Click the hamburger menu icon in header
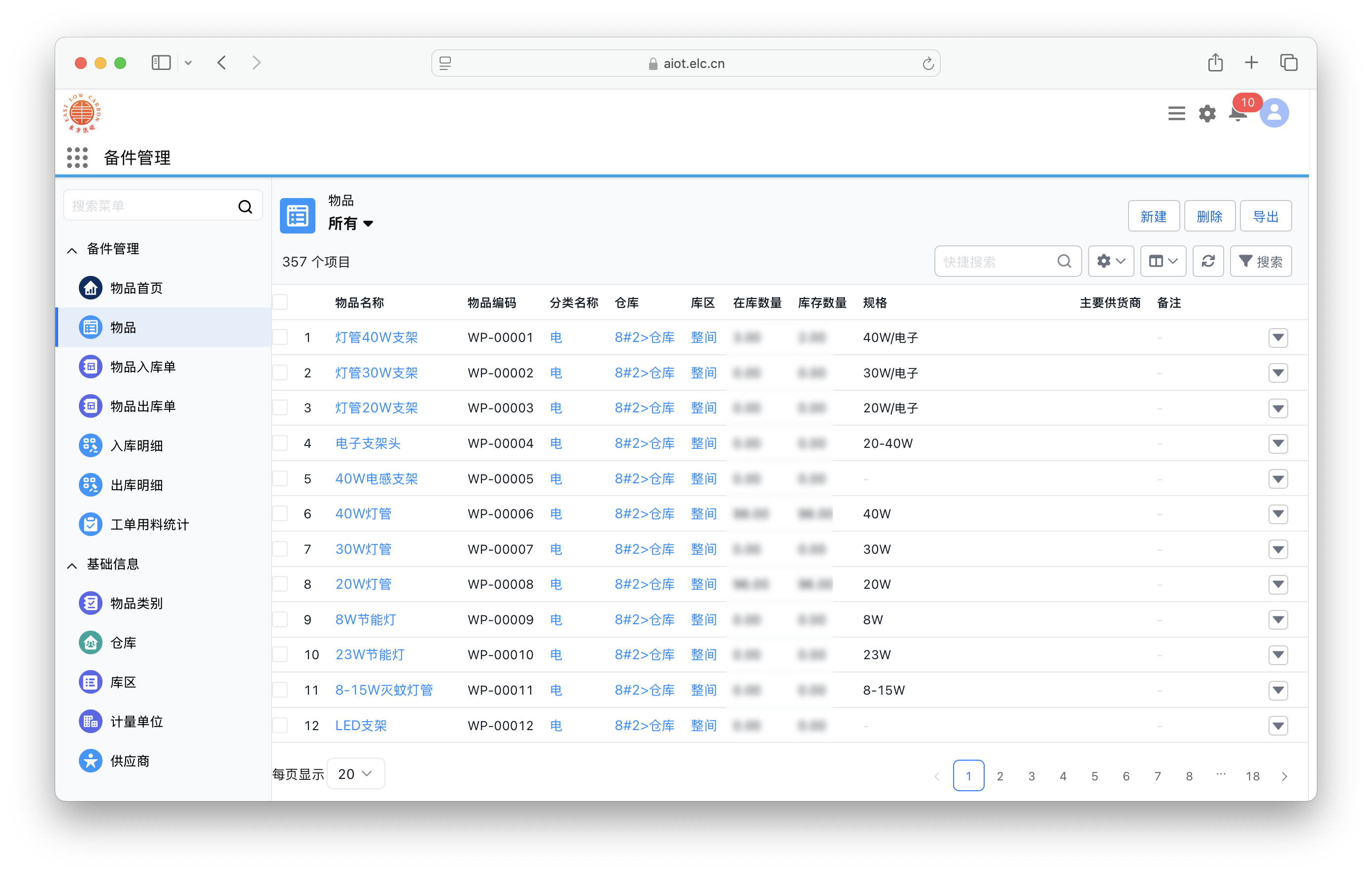This screenshot has height=874, width=1372. [x=1176, y=113]
